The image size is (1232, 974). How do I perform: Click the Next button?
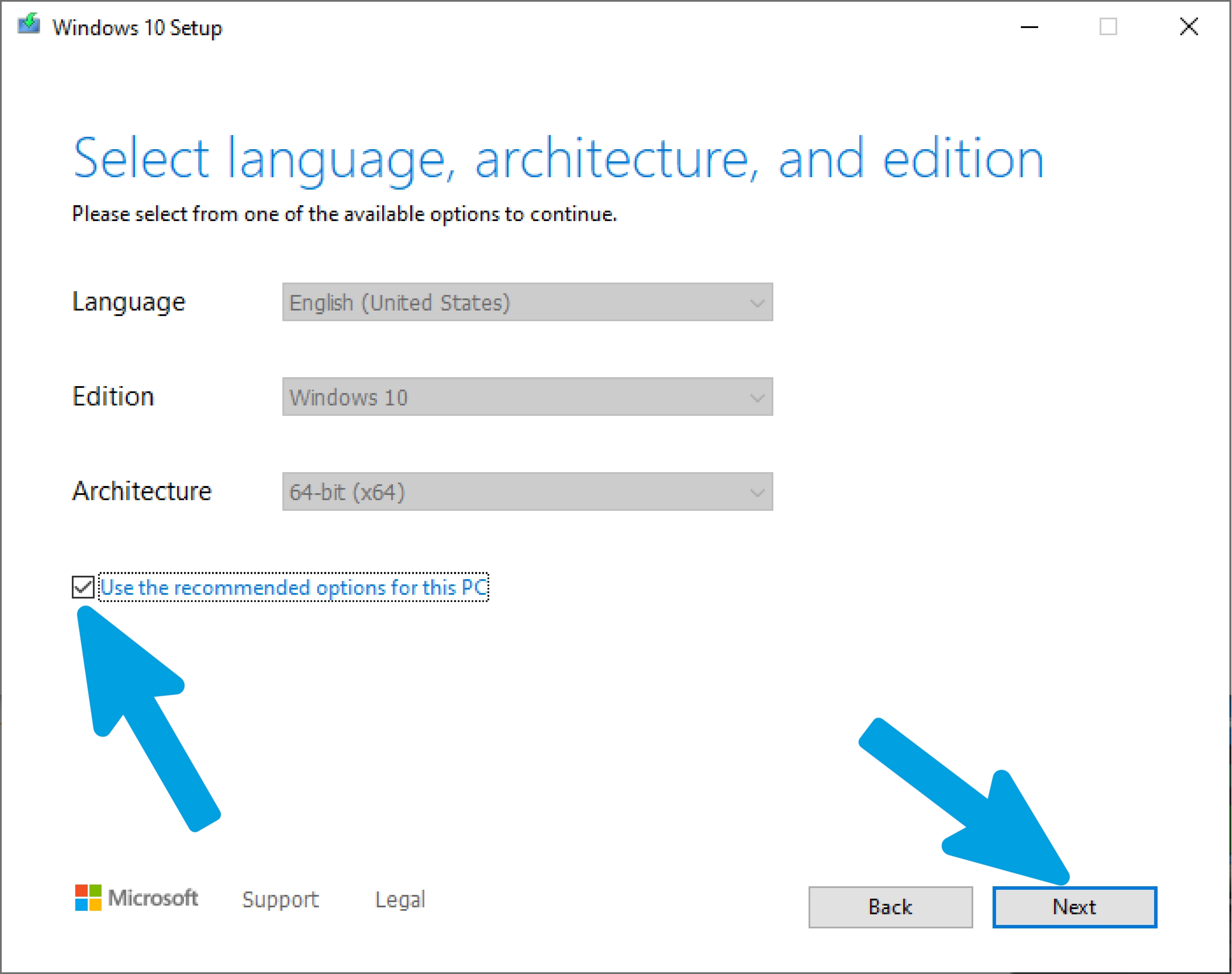pos(1075,907)
